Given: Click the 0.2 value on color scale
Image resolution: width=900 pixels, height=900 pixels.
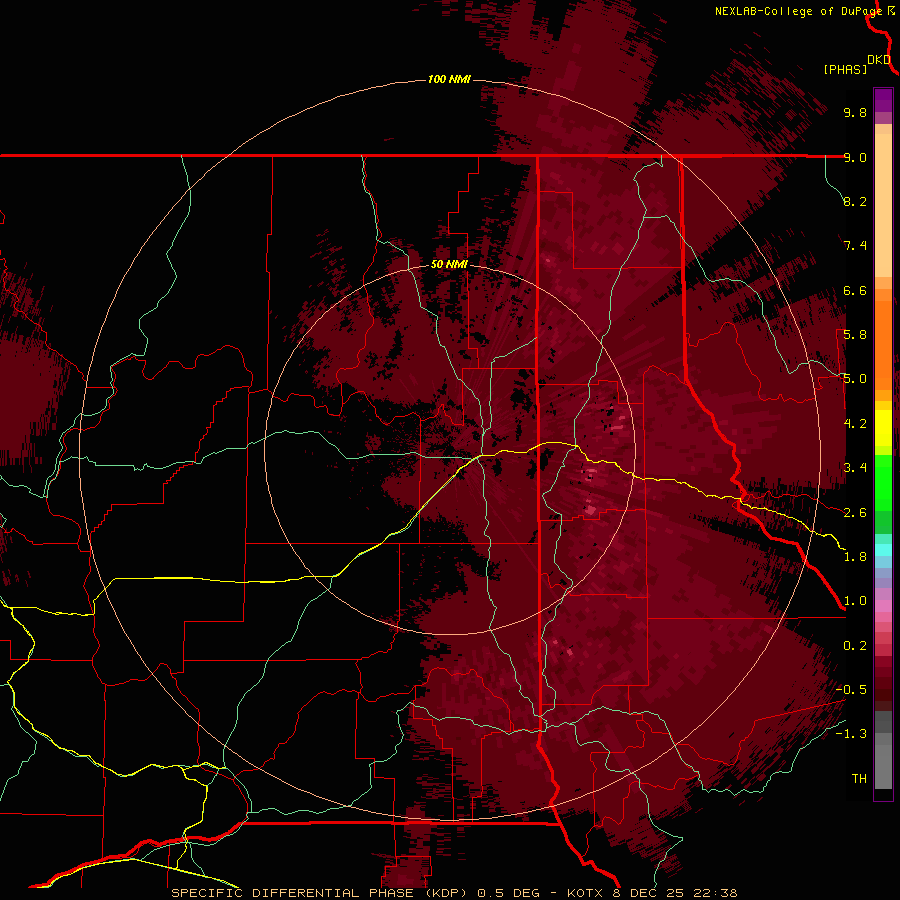Looking at the screenshot, I should coord(855,646).
